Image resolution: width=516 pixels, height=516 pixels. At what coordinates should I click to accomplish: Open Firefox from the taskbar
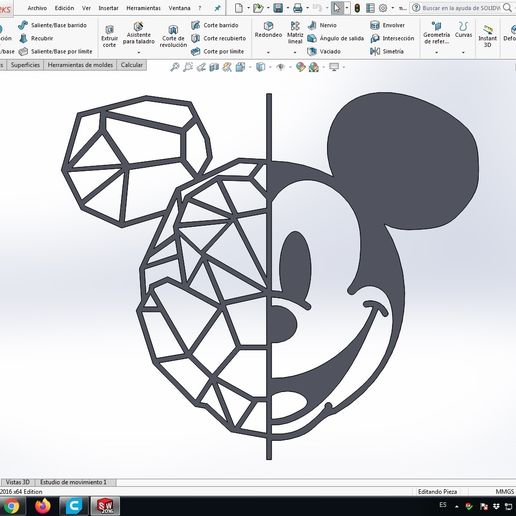click(43, 506)
